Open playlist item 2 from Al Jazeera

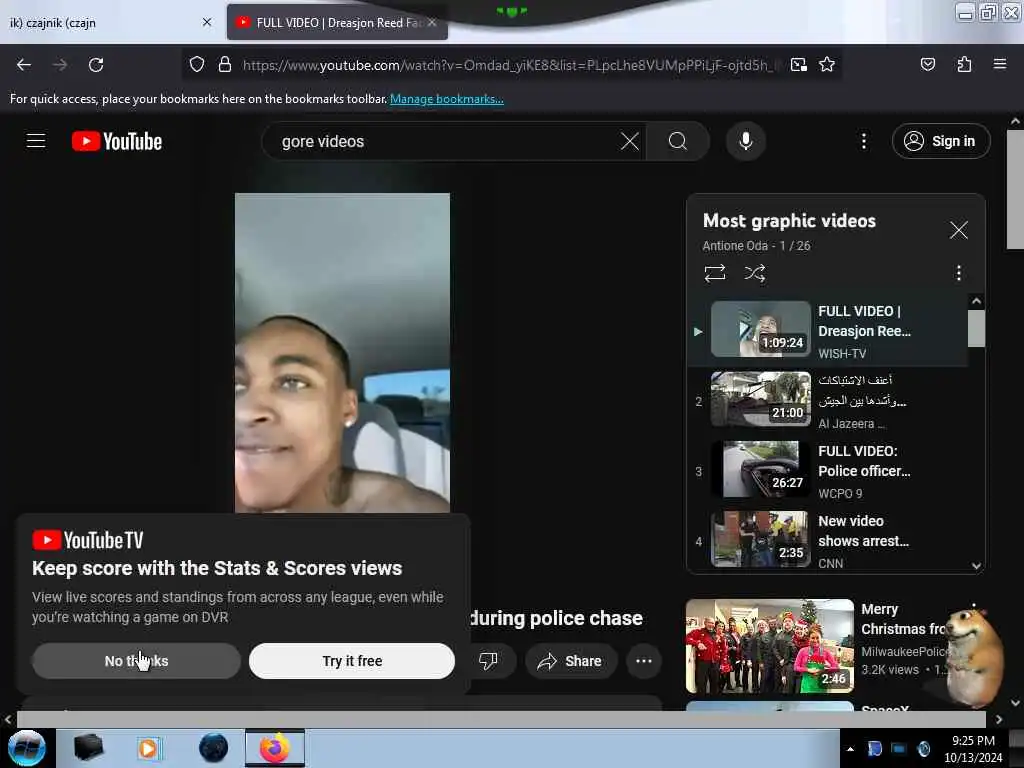[x=828, y=400]
